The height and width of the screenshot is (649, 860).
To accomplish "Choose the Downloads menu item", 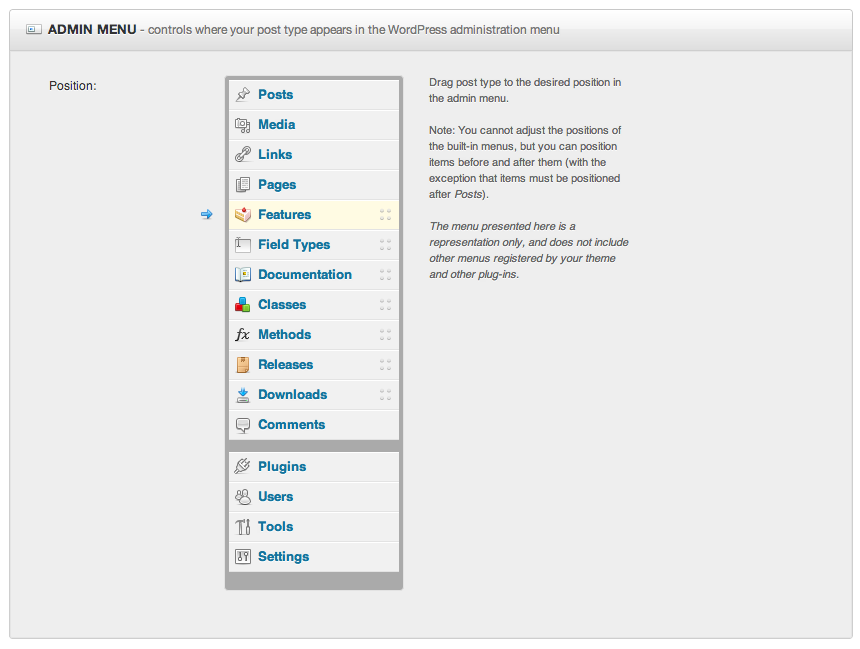I will [x=314, y=394].
